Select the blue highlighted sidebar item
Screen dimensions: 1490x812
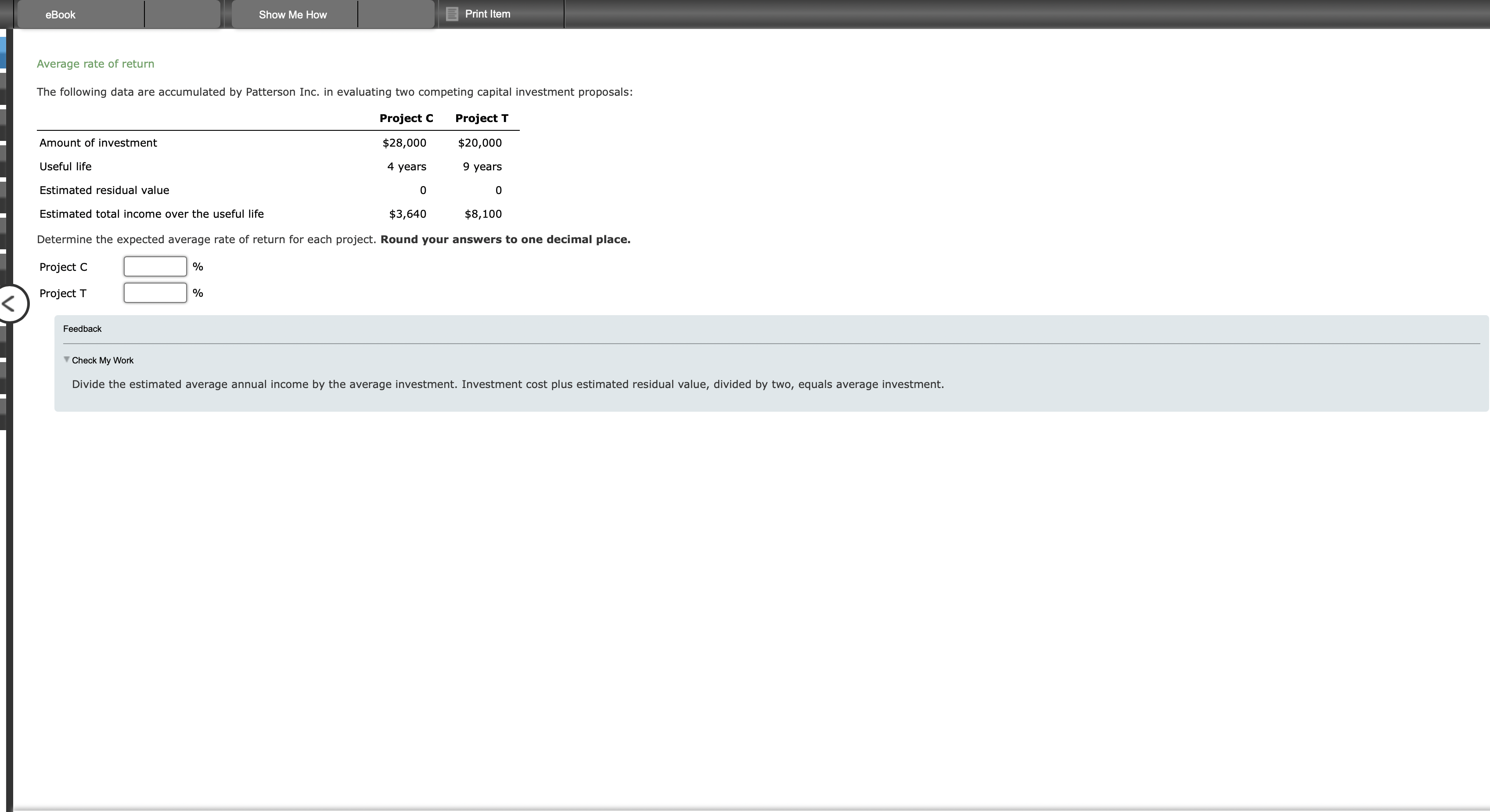(x=3, y=53)
